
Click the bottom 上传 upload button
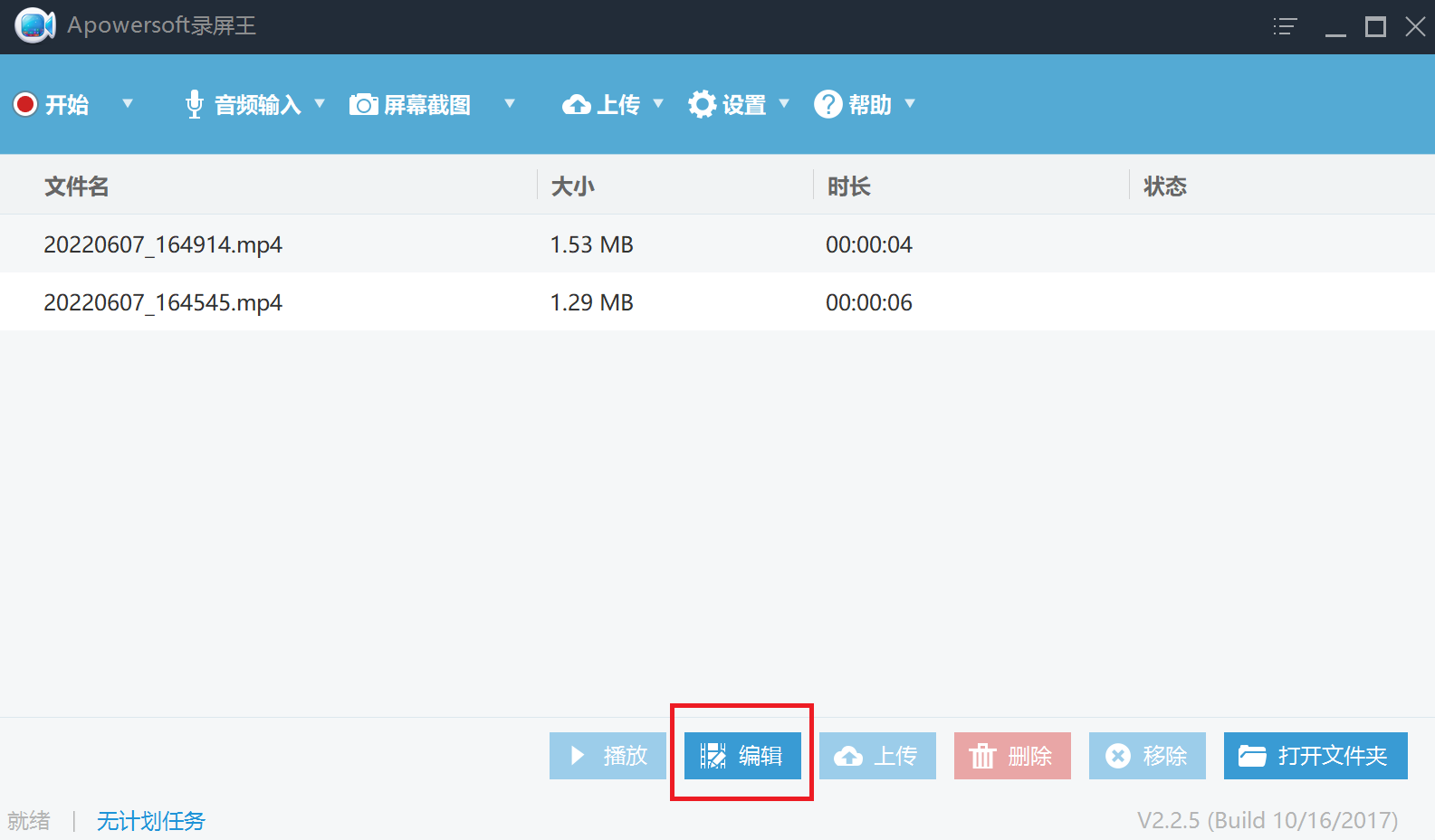877,756
